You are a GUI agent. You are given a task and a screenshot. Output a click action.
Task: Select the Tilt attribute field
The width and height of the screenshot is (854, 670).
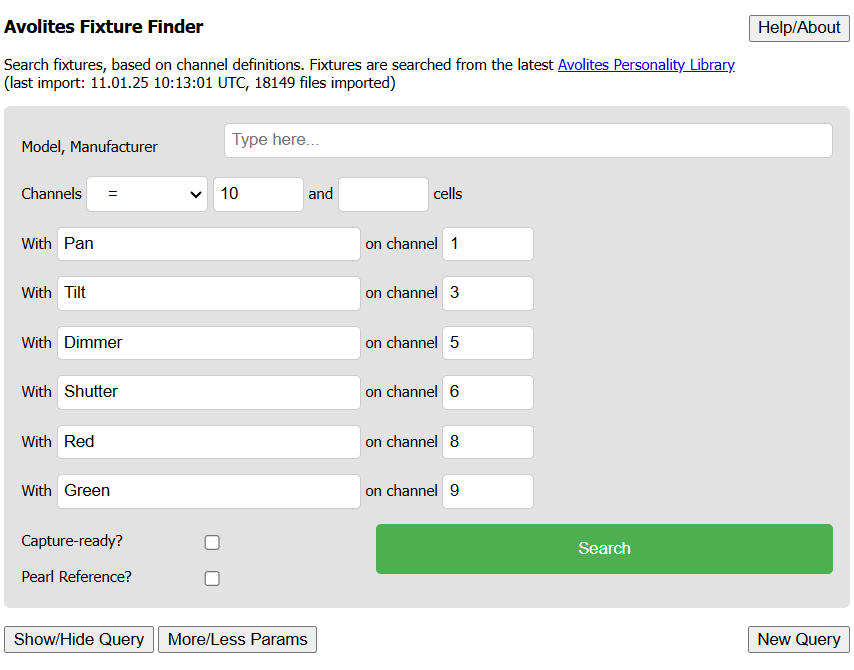(208, 293)
